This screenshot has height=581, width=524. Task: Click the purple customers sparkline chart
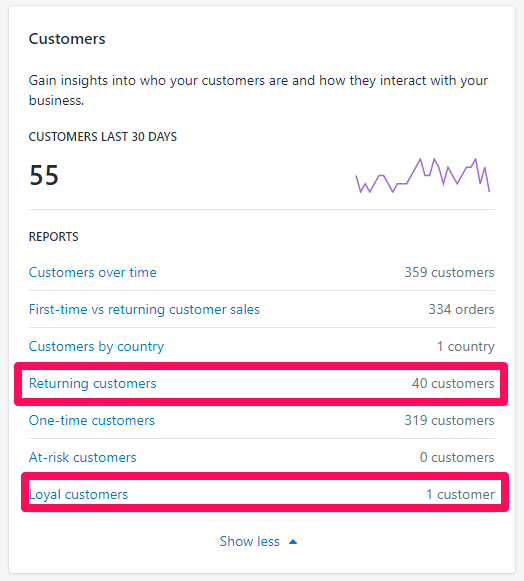coord(422,175)
